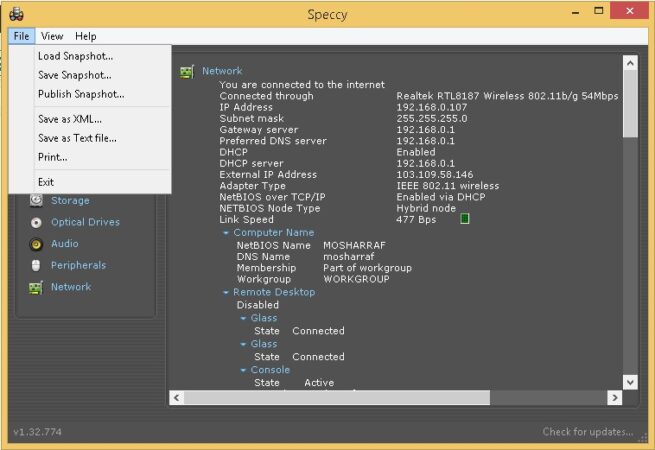
Task: Click the scroll left arrow
Action: pyautogui.click(x=177, y=398)
